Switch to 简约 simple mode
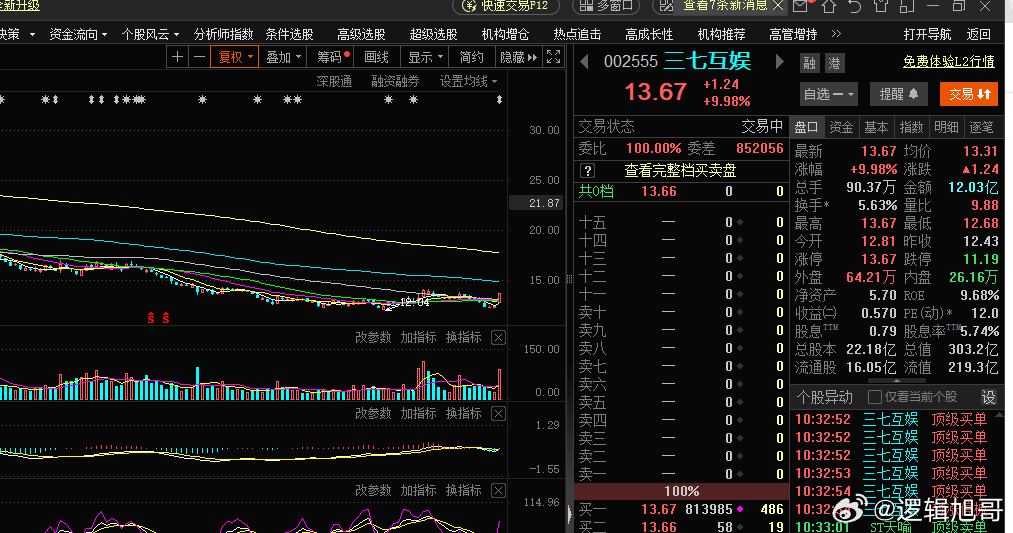 pos(471,57)
